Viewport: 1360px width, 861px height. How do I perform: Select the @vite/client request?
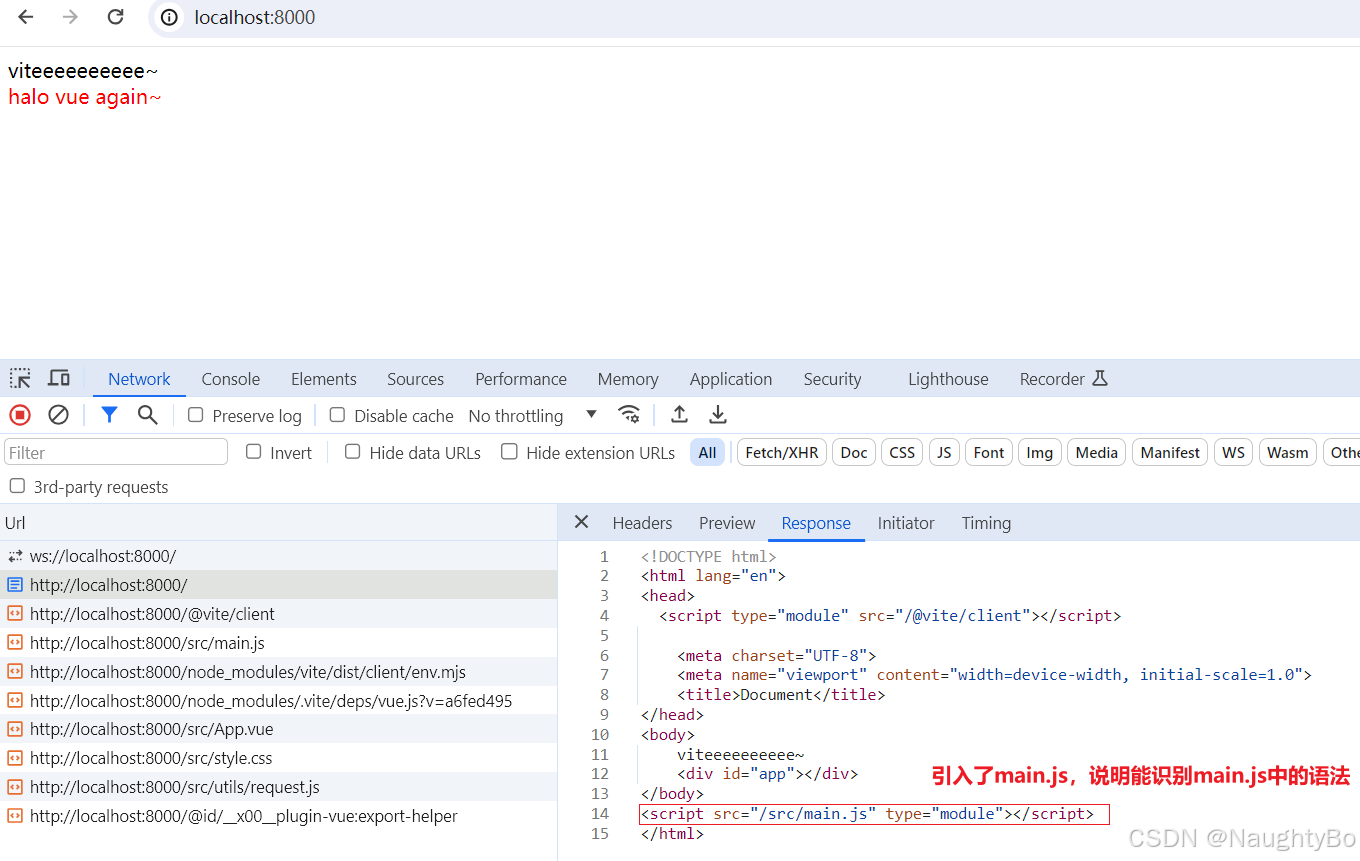click(278, 614)
